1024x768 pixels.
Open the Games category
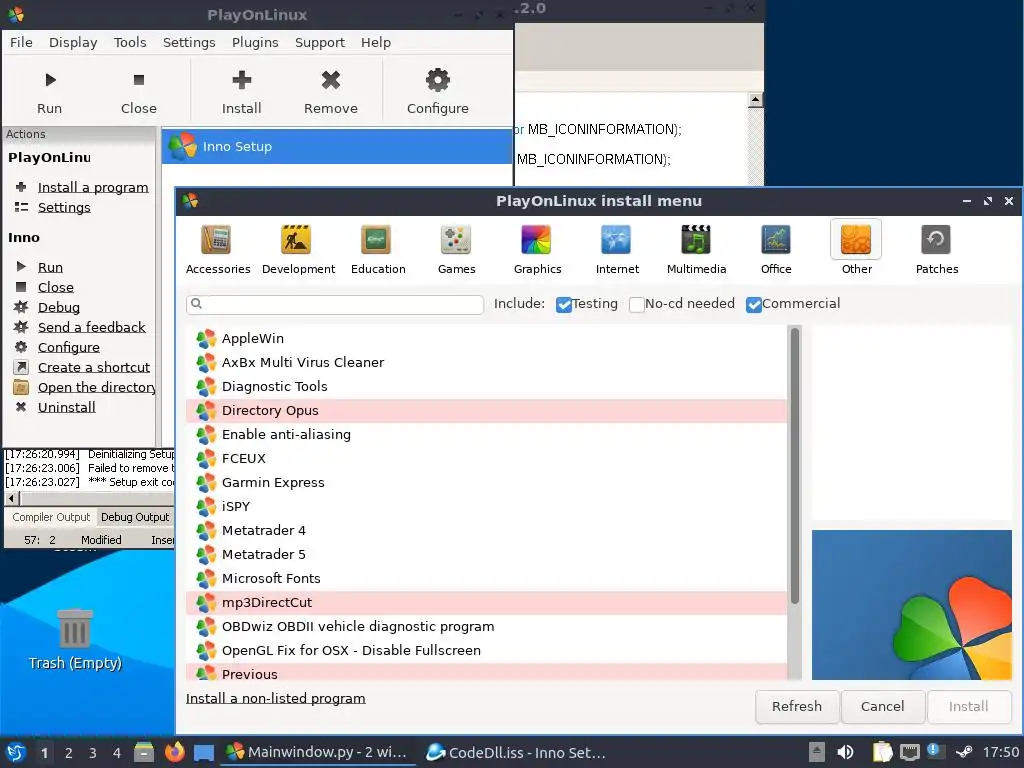456,249
